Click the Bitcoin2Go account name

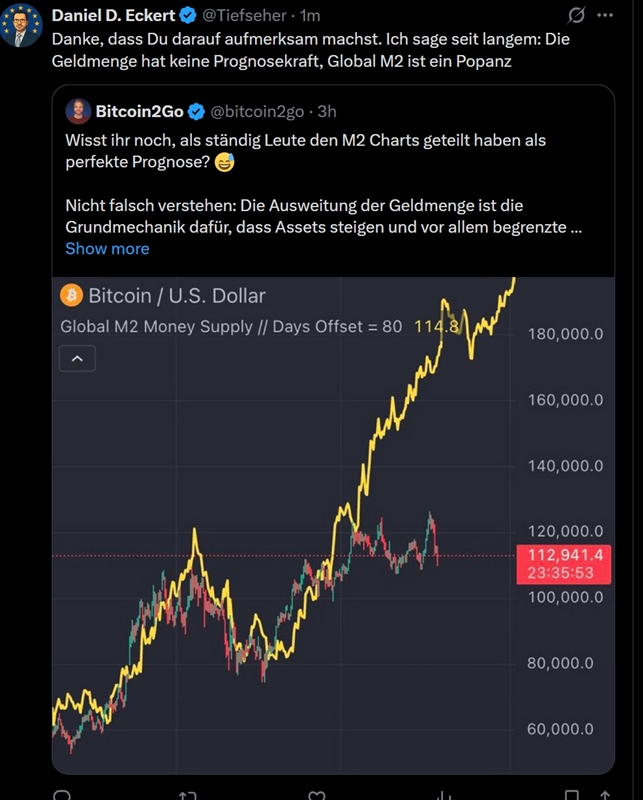click(139, 111)
